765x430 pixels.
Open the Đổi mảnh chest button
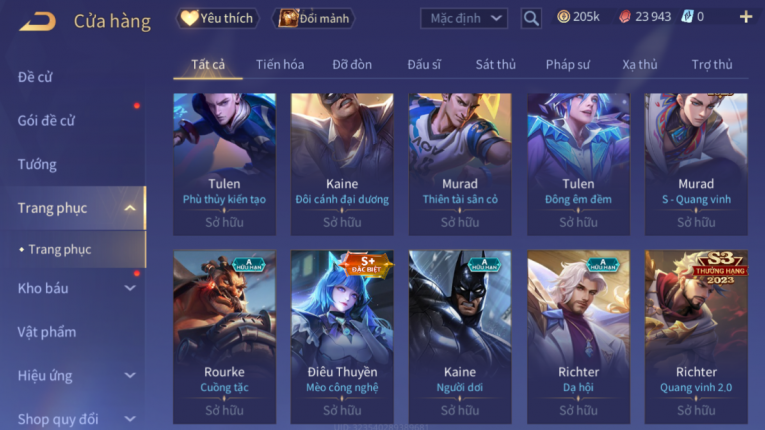313,19
